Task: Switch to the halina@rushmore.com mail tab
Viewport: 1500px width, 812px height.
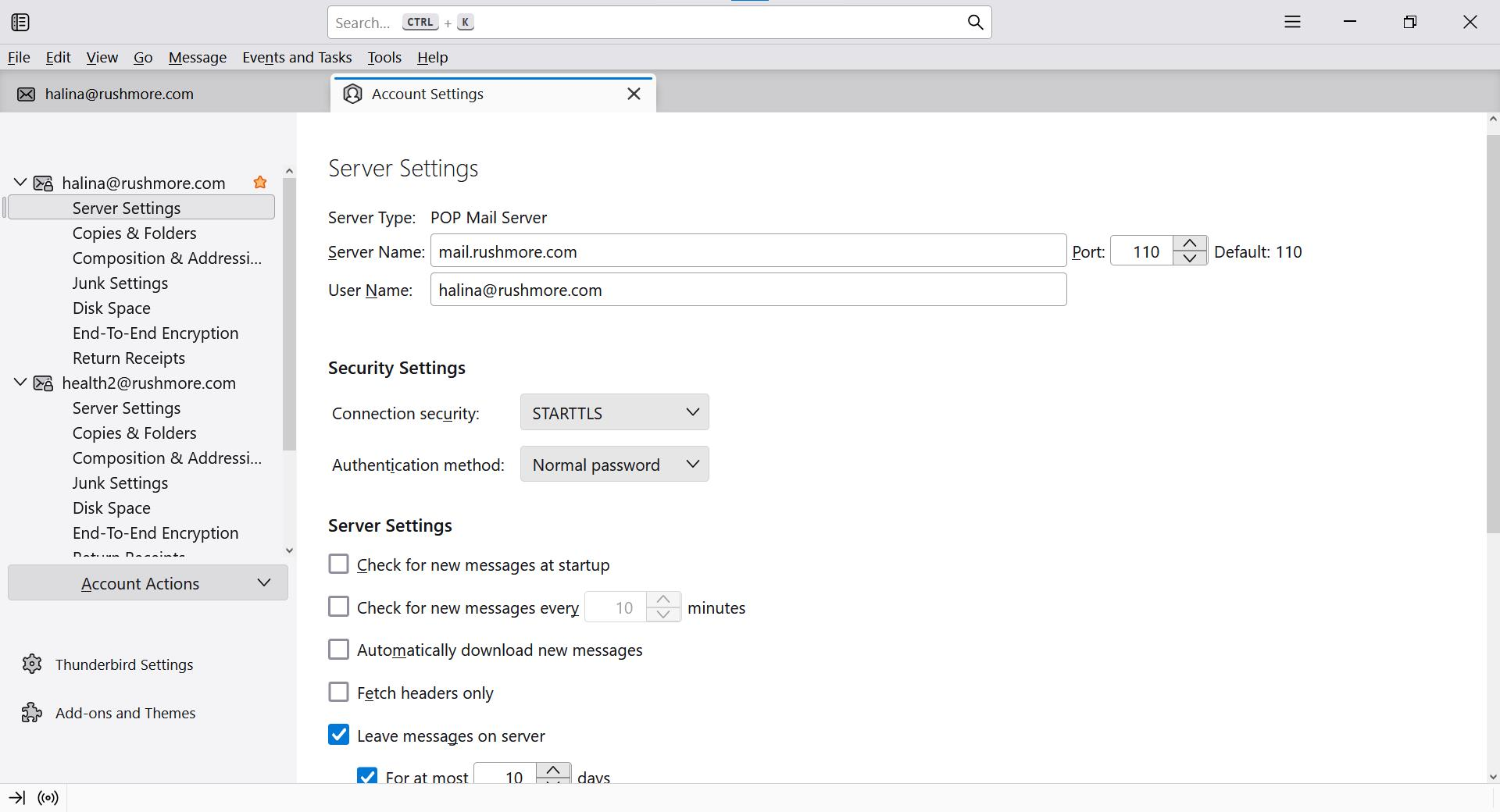Action: tap(119, 94)
